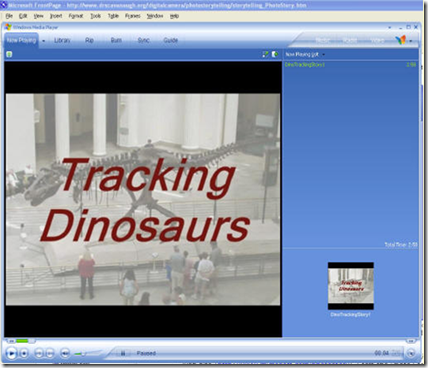Click the Tracking Dinosaurs video area
428x368 pixels.
[143, 199]
